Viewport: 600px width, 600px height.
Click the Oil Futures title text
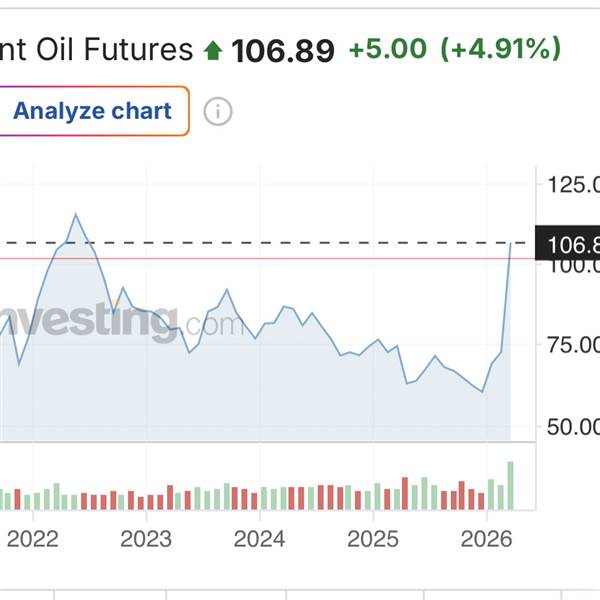[96, 50]
